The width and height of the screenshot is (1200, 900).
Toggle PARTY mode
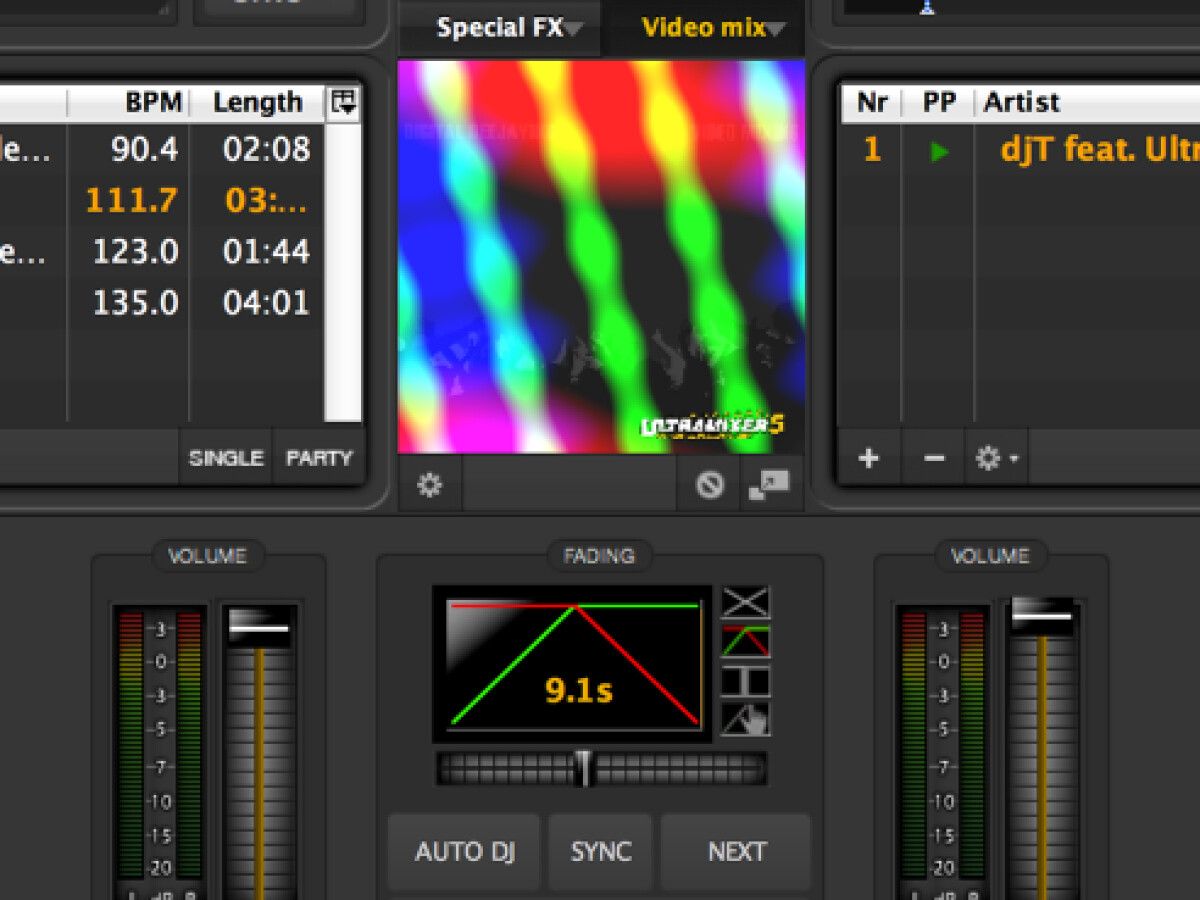[319, 459]
